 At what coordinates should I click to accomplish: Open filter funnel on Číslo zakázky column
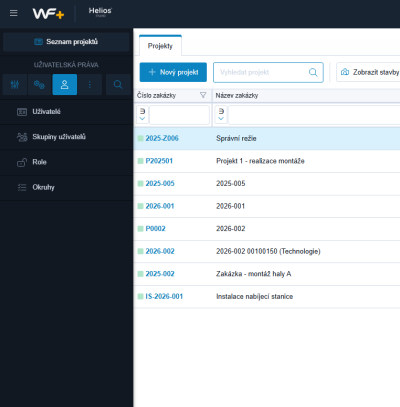pos(203,95)
